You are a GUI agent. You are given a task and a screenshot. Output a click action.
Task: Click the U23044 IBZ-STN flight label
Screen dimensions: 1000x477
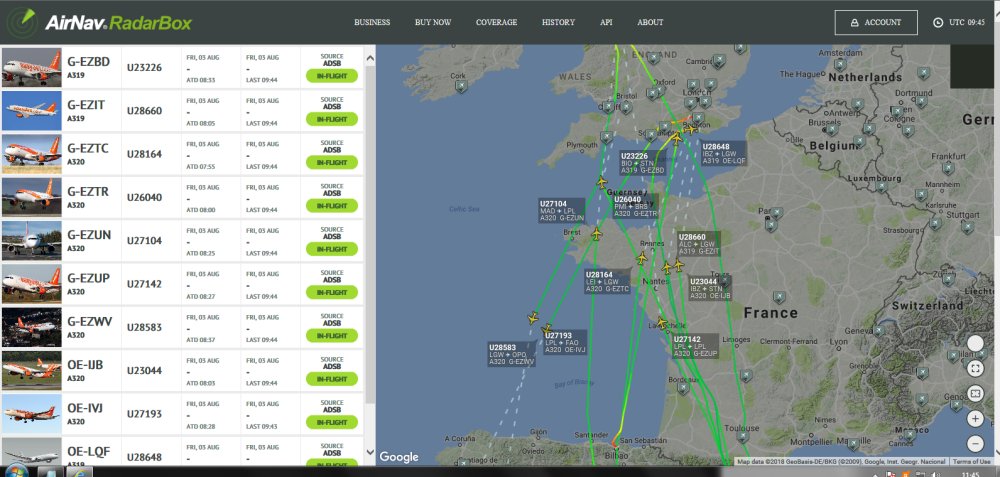[710, 288]
